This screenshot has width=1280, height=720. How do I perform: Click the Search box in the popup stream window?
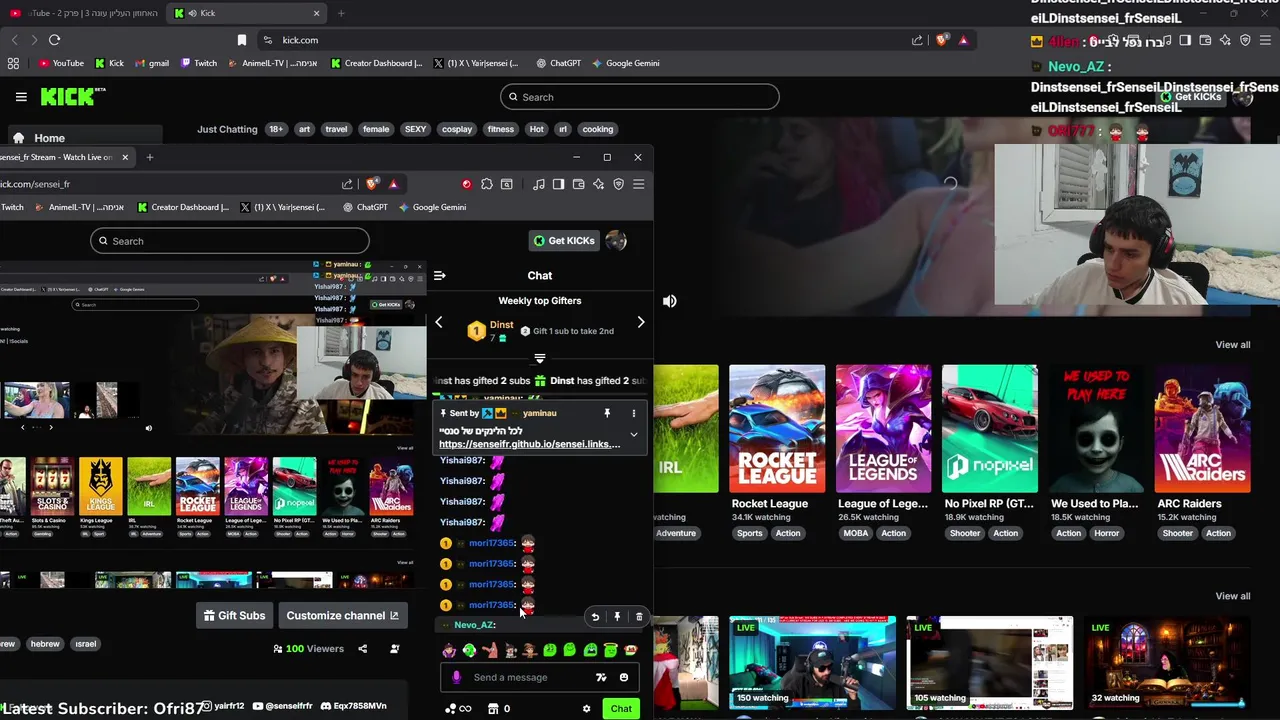pos(230,241)
